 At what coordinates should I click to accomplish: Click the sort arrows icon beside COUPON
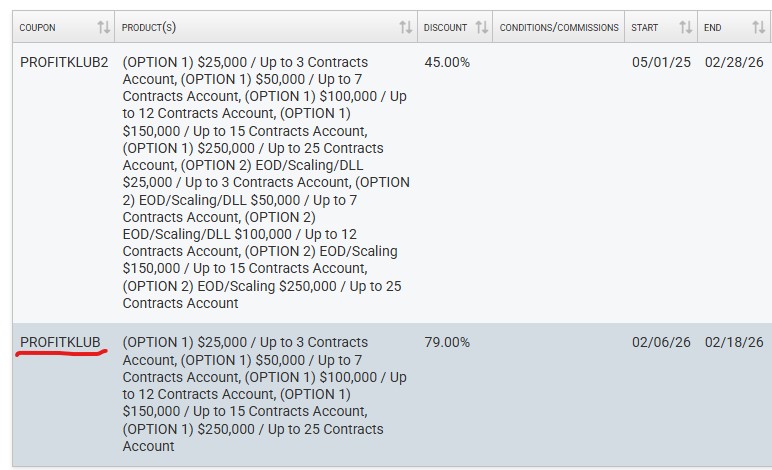point(103,28)
